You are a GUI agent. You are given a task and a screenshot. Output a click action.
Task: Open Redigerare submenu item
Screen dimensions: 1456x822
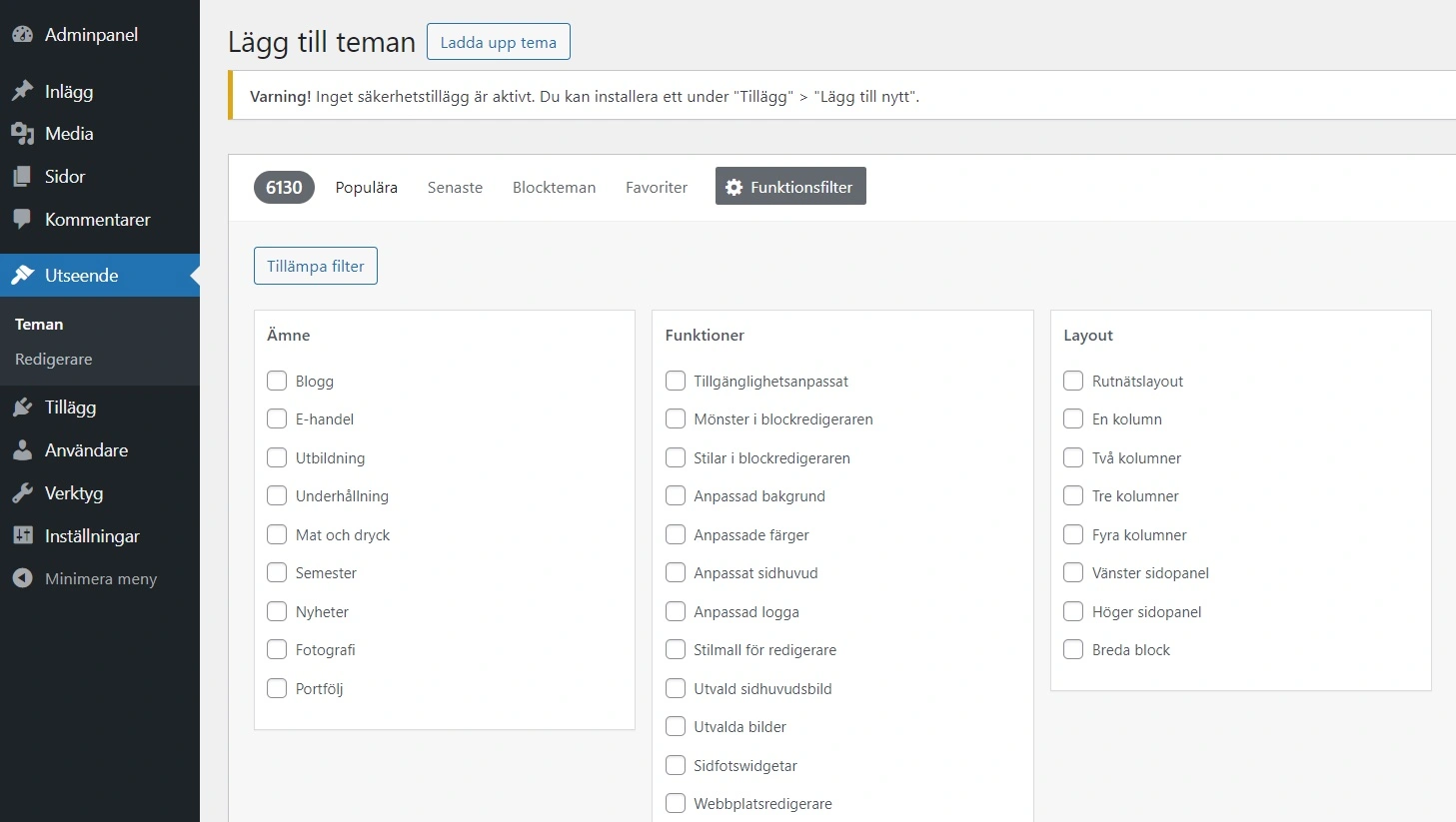pos(54,359)
